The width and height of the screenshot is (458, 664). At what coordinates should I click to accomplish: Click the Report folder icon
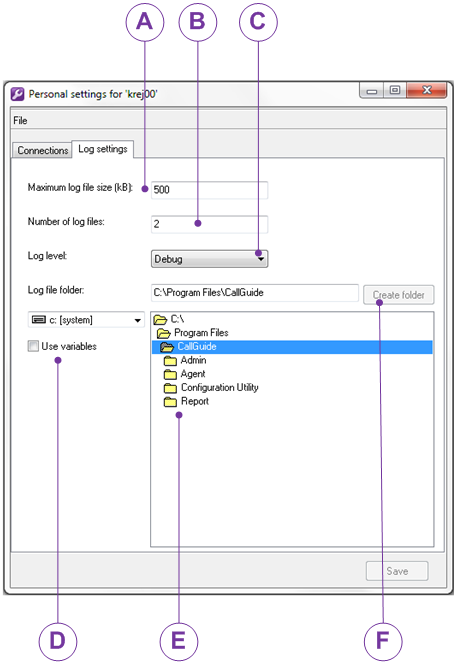tap(170, 401)
